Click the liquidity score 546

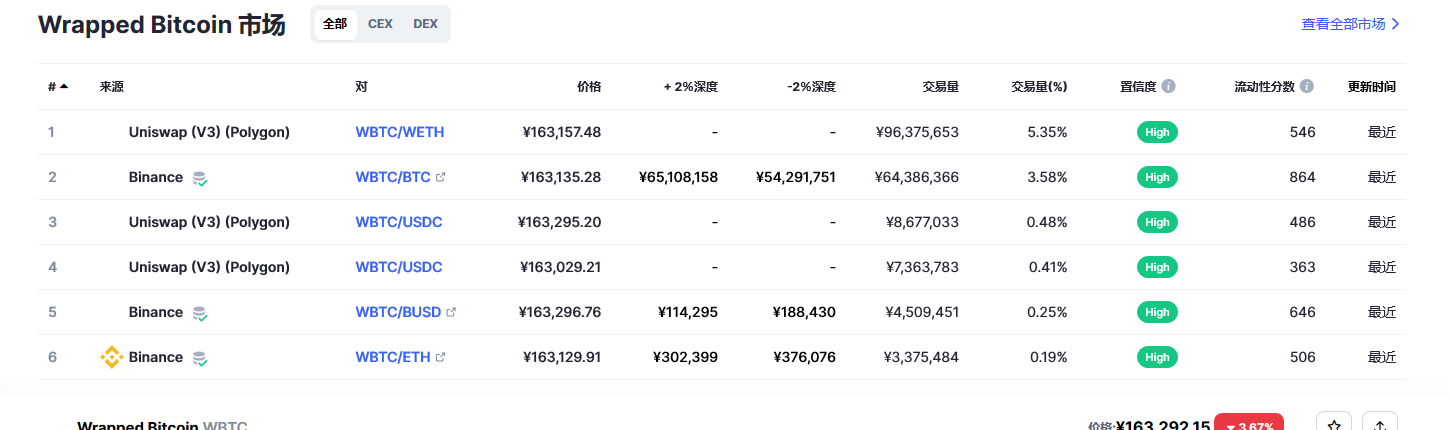pos(1303,132)
